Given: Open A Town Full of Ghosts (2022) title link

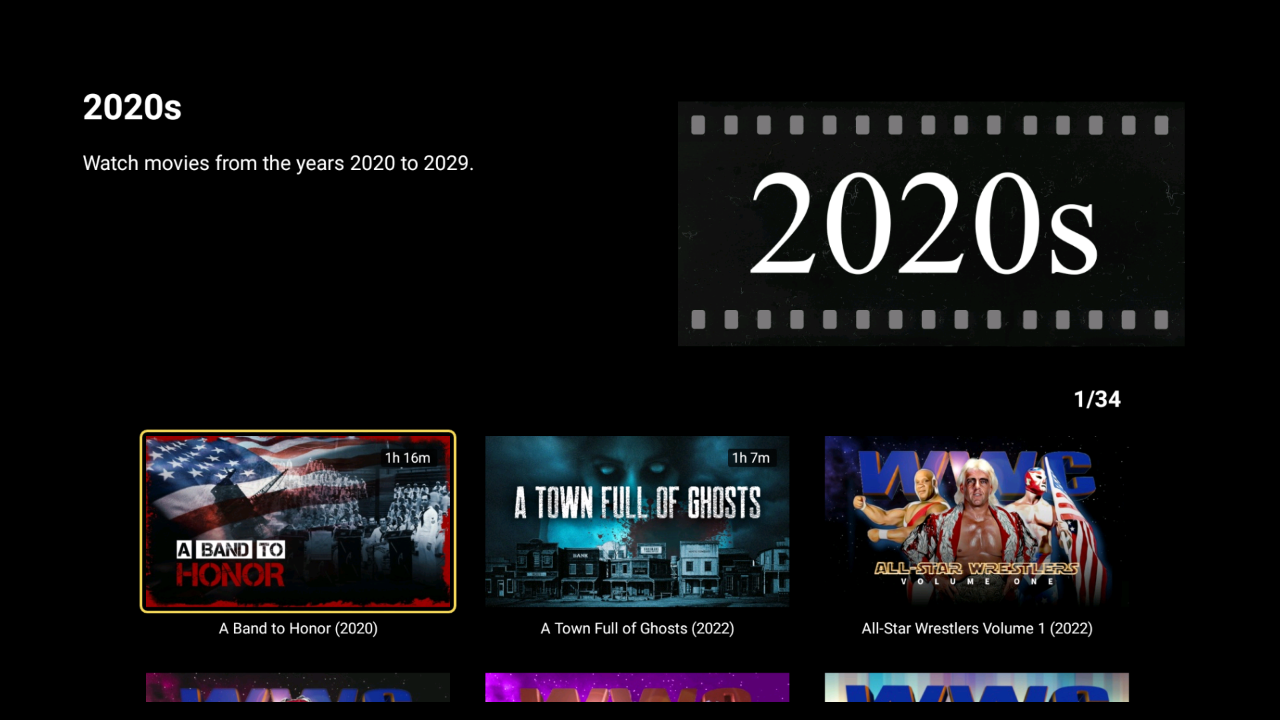Looking at the screenshot, I should point(637,628).
